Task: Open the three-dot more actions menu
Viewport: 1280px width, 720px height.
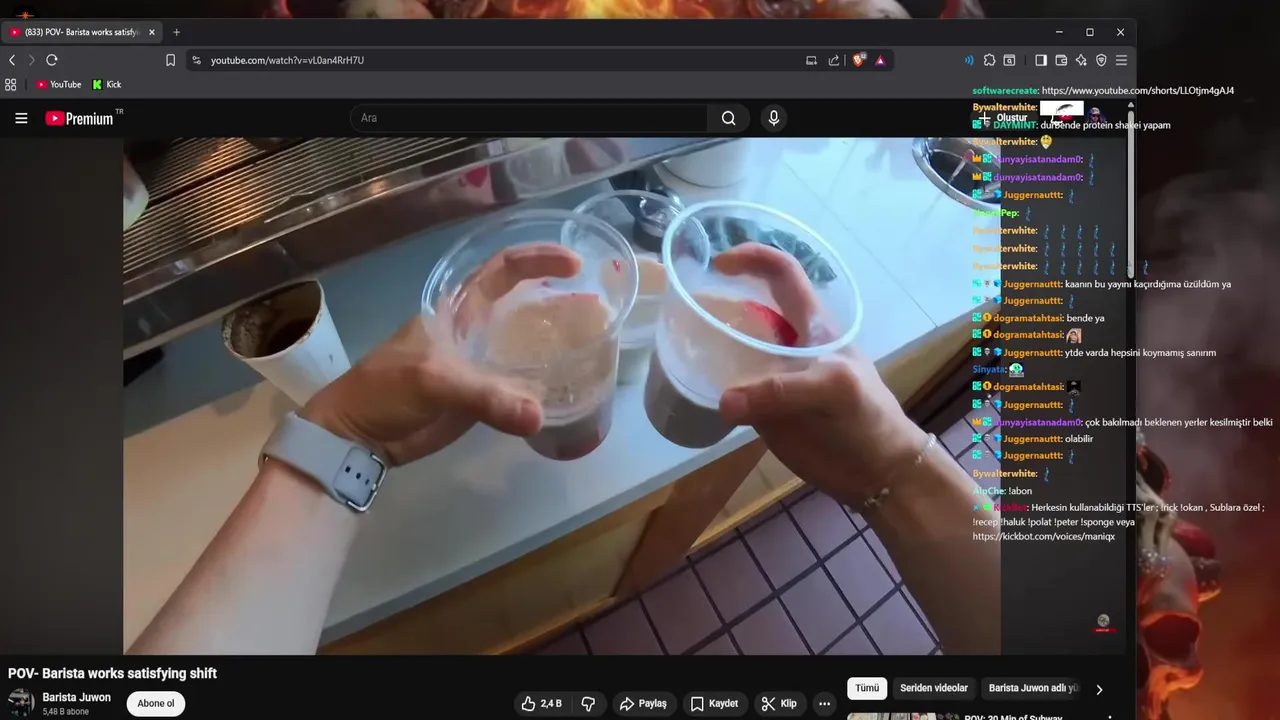Action: tap(824, 704)
